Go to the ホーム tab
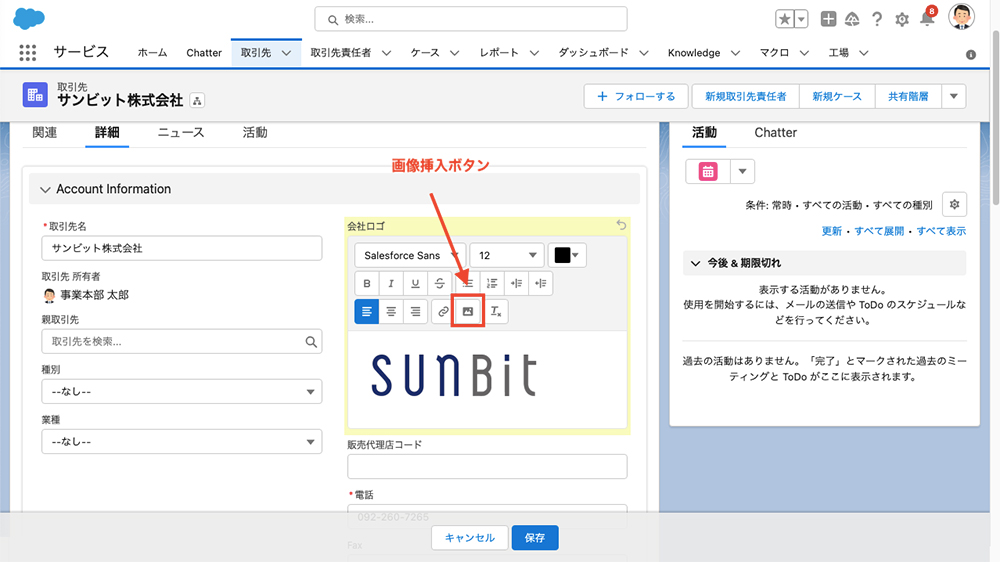 click(152, 53)
